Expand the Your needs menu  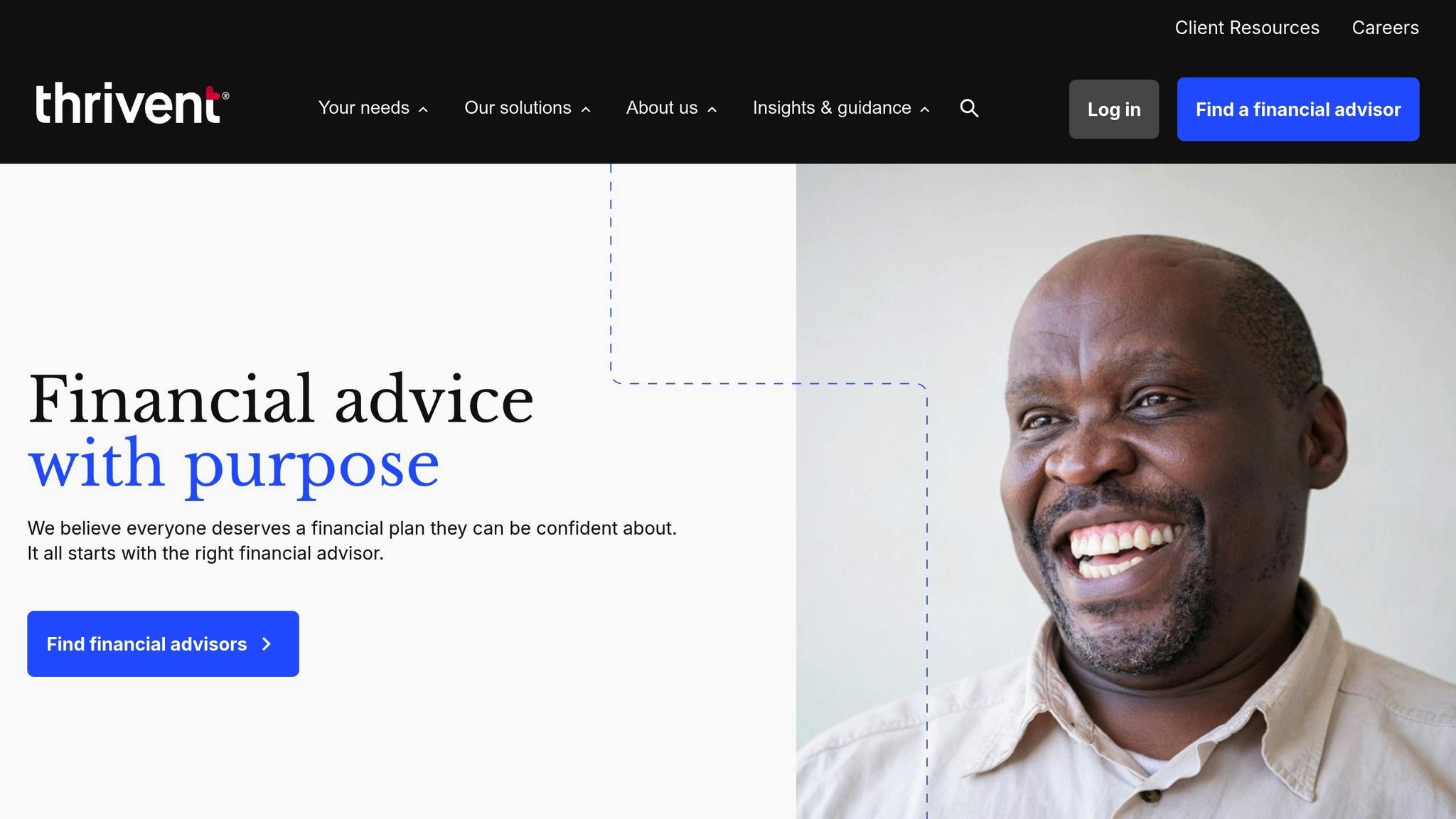373,108
